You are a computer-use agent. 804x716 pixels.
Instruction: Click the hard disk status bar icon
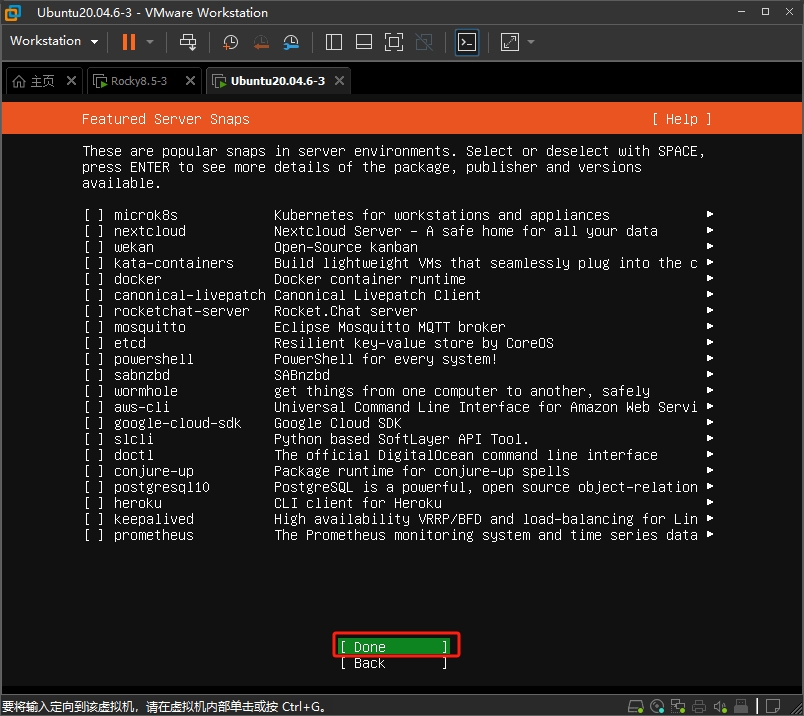point(636,706)
